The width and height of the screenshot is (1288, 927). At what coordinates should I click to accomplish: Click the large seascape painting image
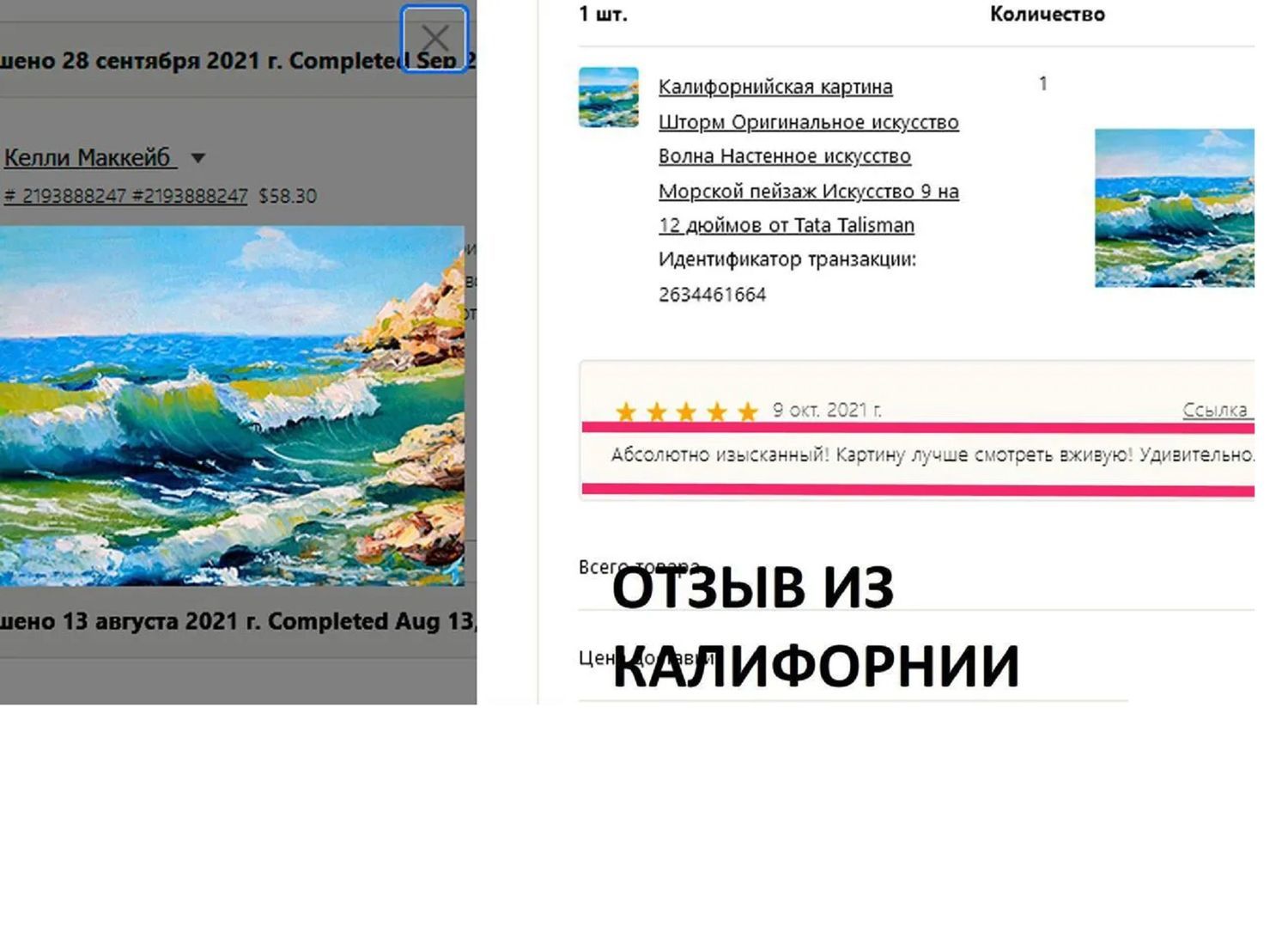pos(232,406)
